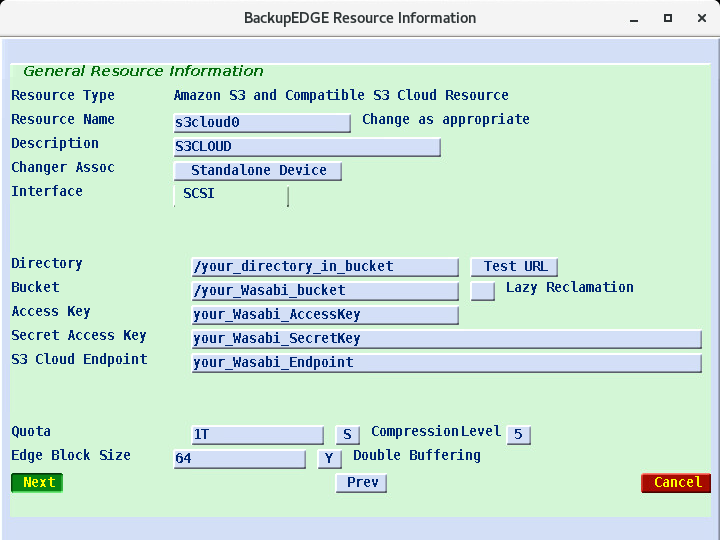Edit the Quota field showing 1T

click(258, 434)
